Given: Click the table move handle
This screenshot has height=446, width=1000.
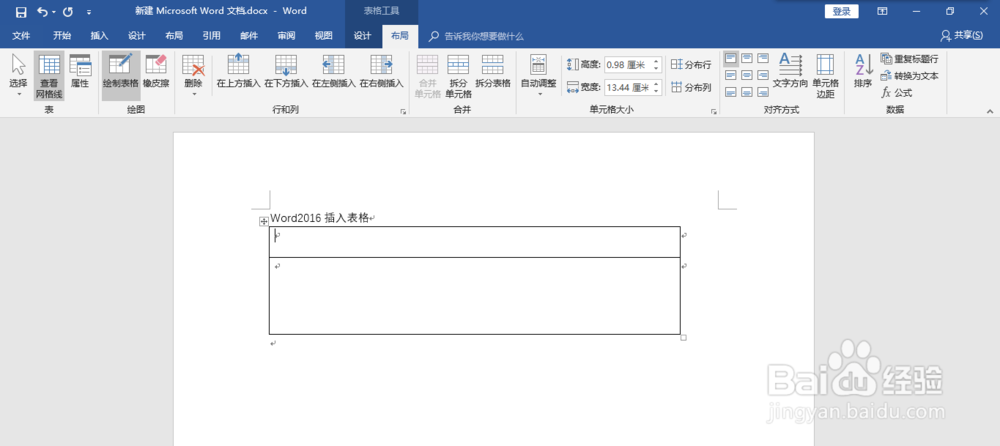Looking at the screenshot, I should 263,221.
